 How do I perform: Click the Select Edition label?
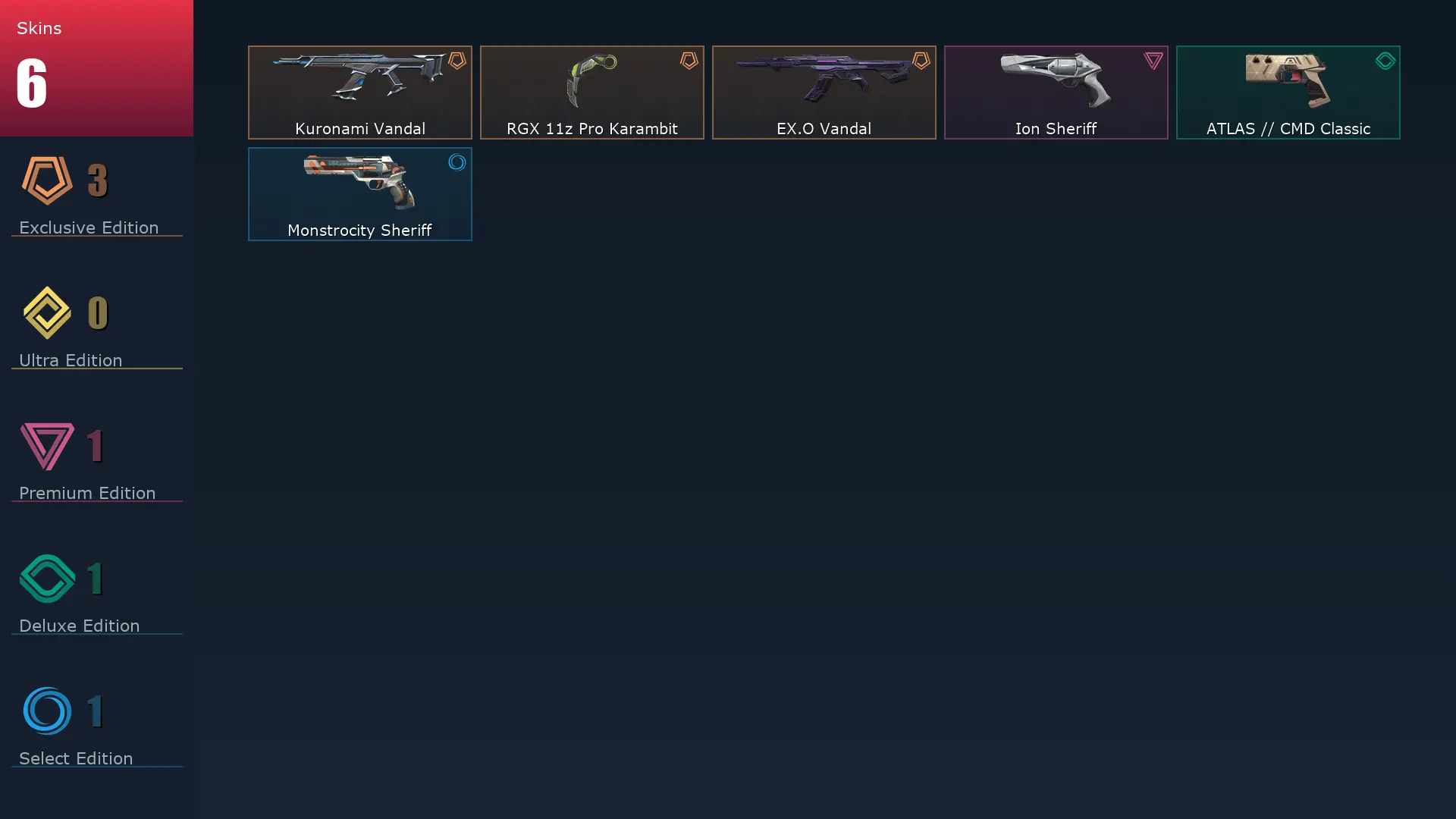pos(76,758)
